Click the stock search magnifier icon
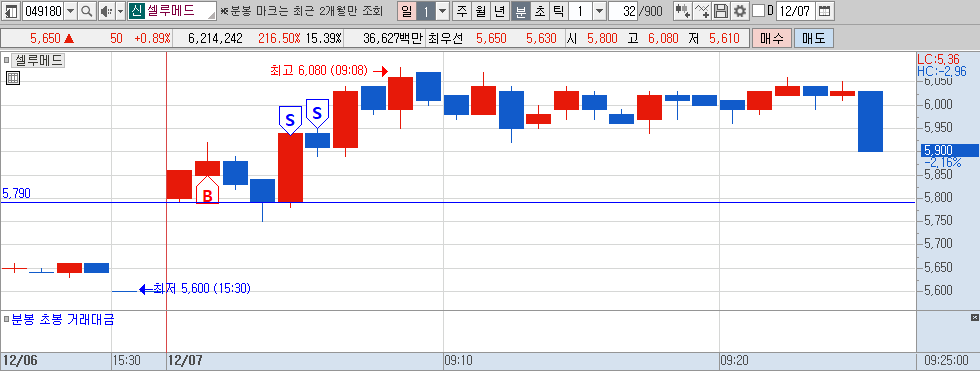The height and width of the screenshot is (371, 980). click(x=86, y=11)
